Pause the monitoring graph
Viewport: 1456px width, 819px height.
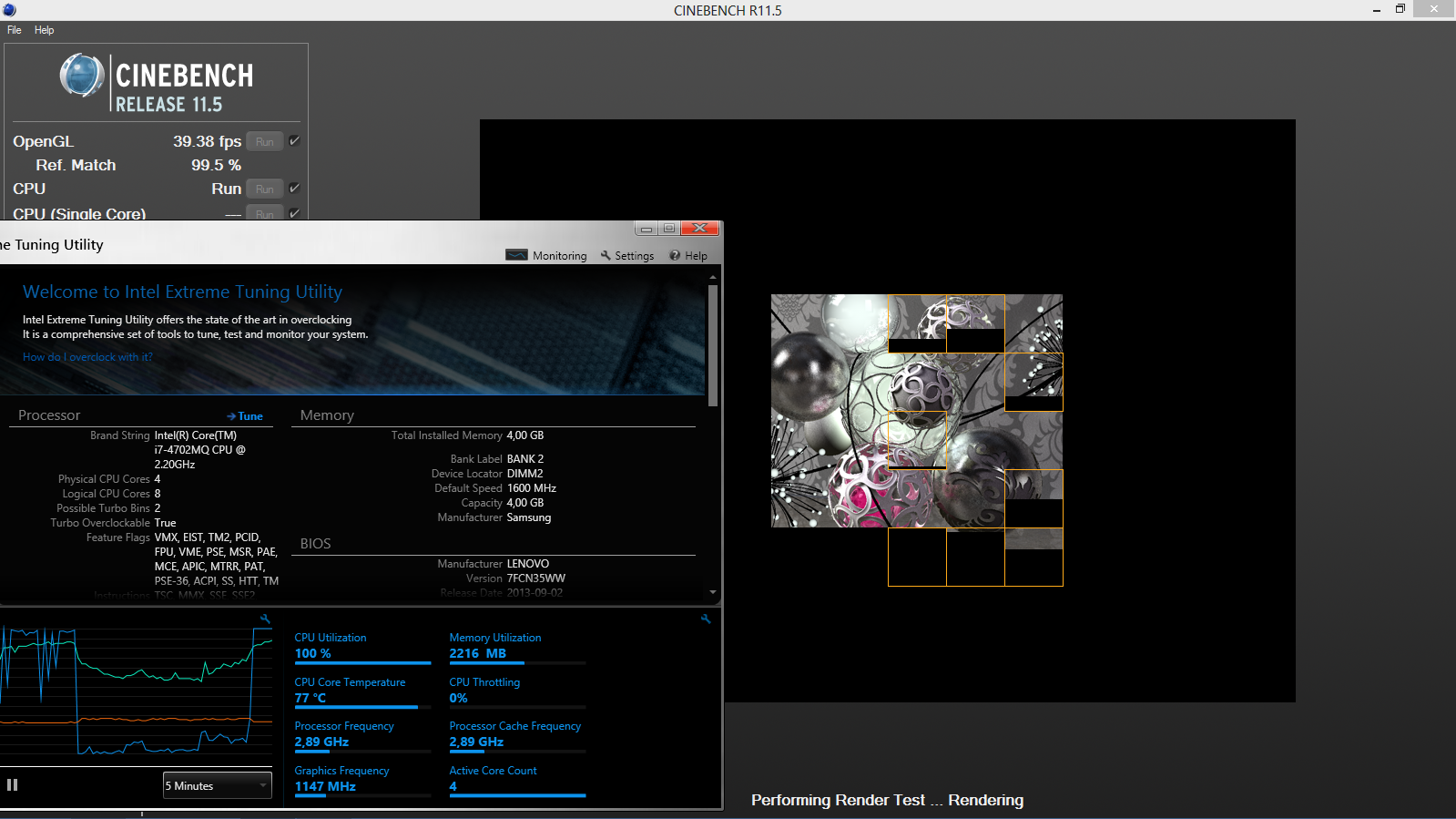tap(13, 785)
